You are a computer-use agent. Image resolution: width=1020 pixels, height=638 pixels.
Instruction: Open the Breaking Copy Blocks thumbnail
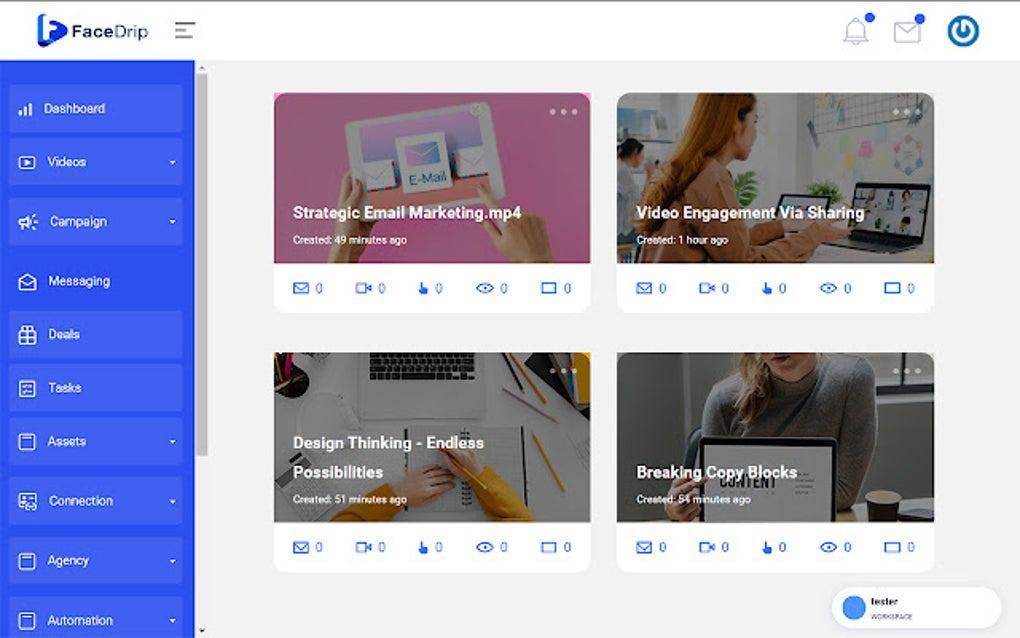[x=775, y=438]
